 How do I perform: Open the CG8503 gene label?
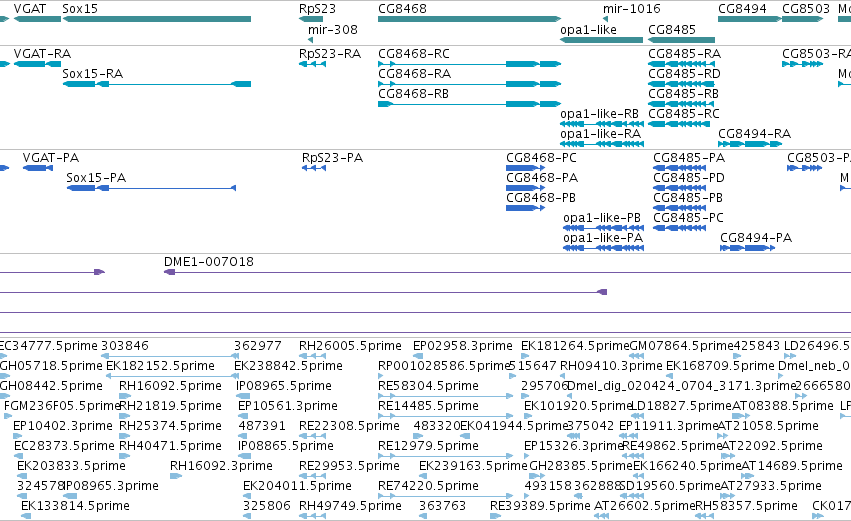click(x=806, y=9)
